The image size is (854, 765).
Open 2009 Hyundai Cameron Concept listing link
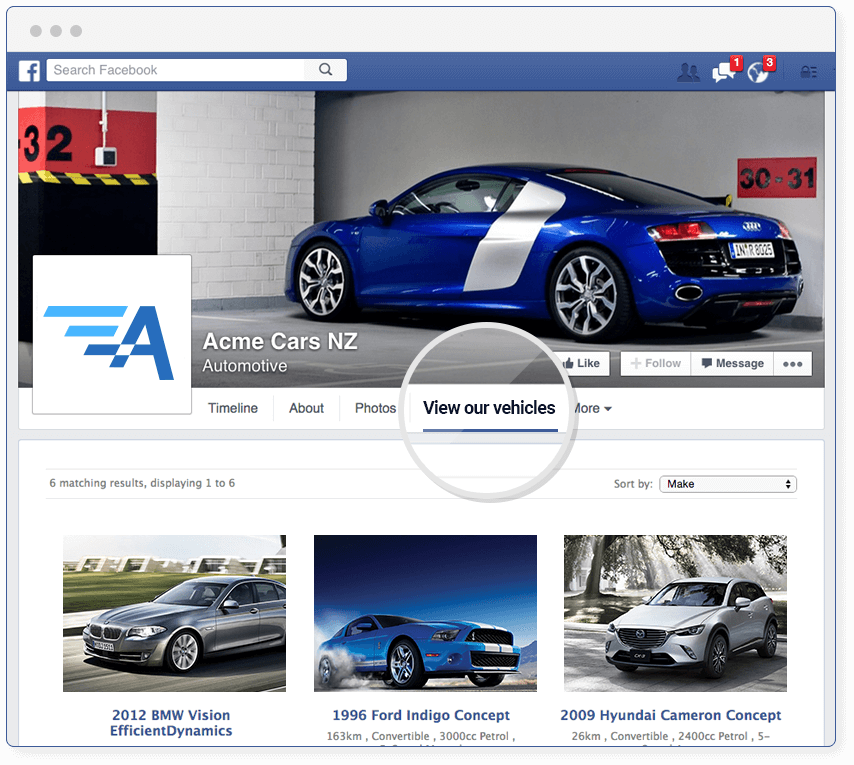pos(671,715)
